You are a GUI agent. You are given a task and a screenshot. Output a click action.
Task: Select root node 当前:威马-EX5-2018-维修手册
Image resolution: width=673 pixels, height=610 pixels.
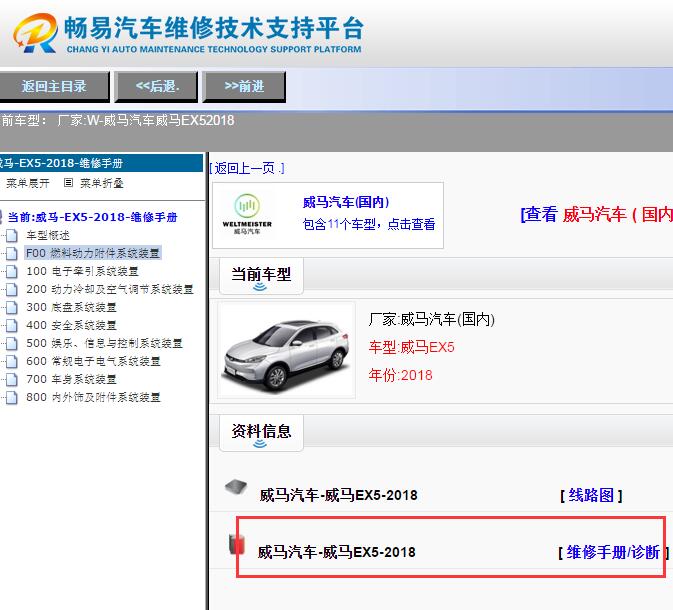93,217
